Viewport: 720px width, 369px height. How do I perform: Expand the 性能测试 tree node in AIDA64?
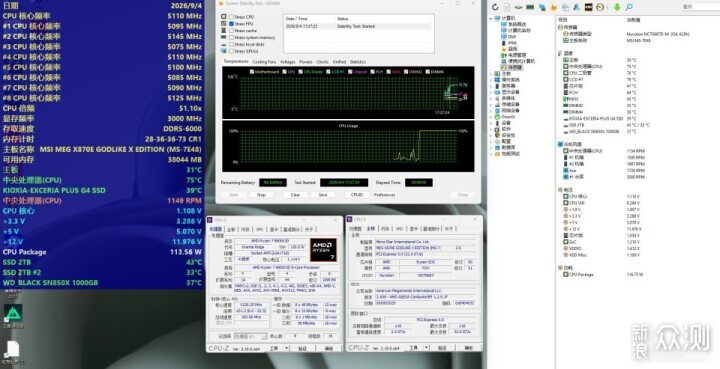pyautogui.click(x=491, y=154)
